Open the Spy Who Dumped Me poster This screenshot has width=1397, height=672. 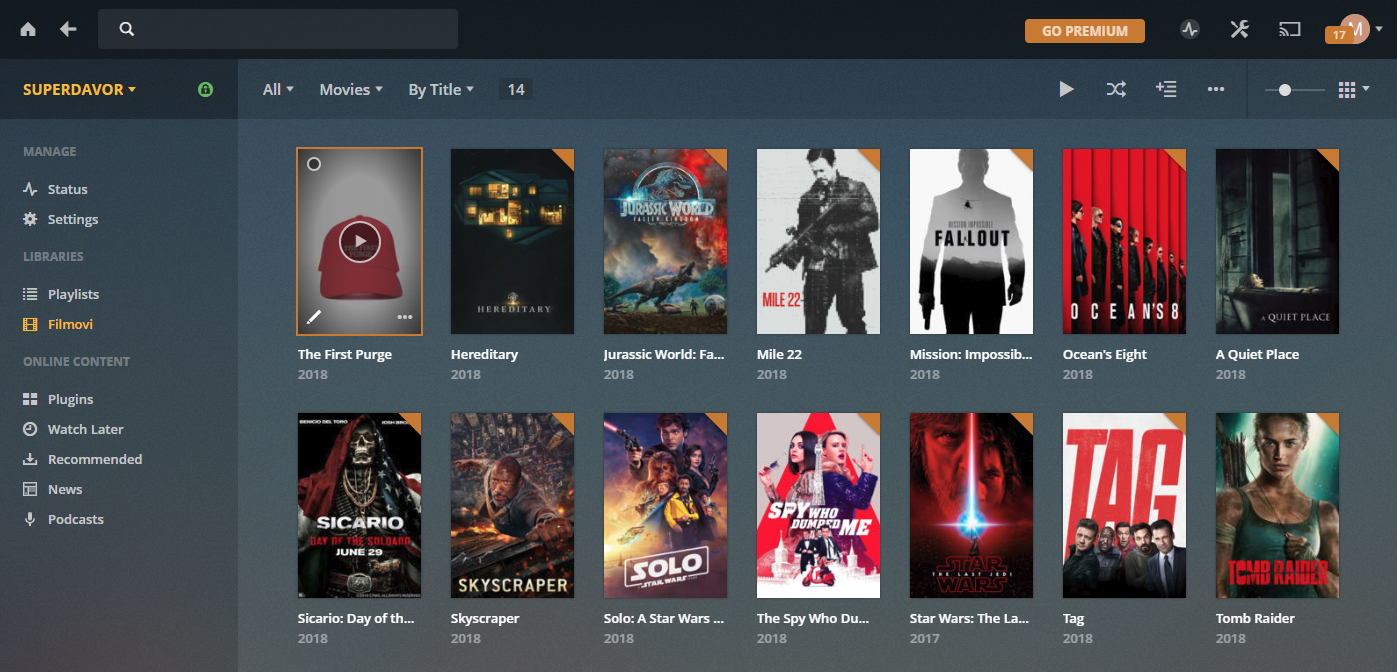click(818, 505)
